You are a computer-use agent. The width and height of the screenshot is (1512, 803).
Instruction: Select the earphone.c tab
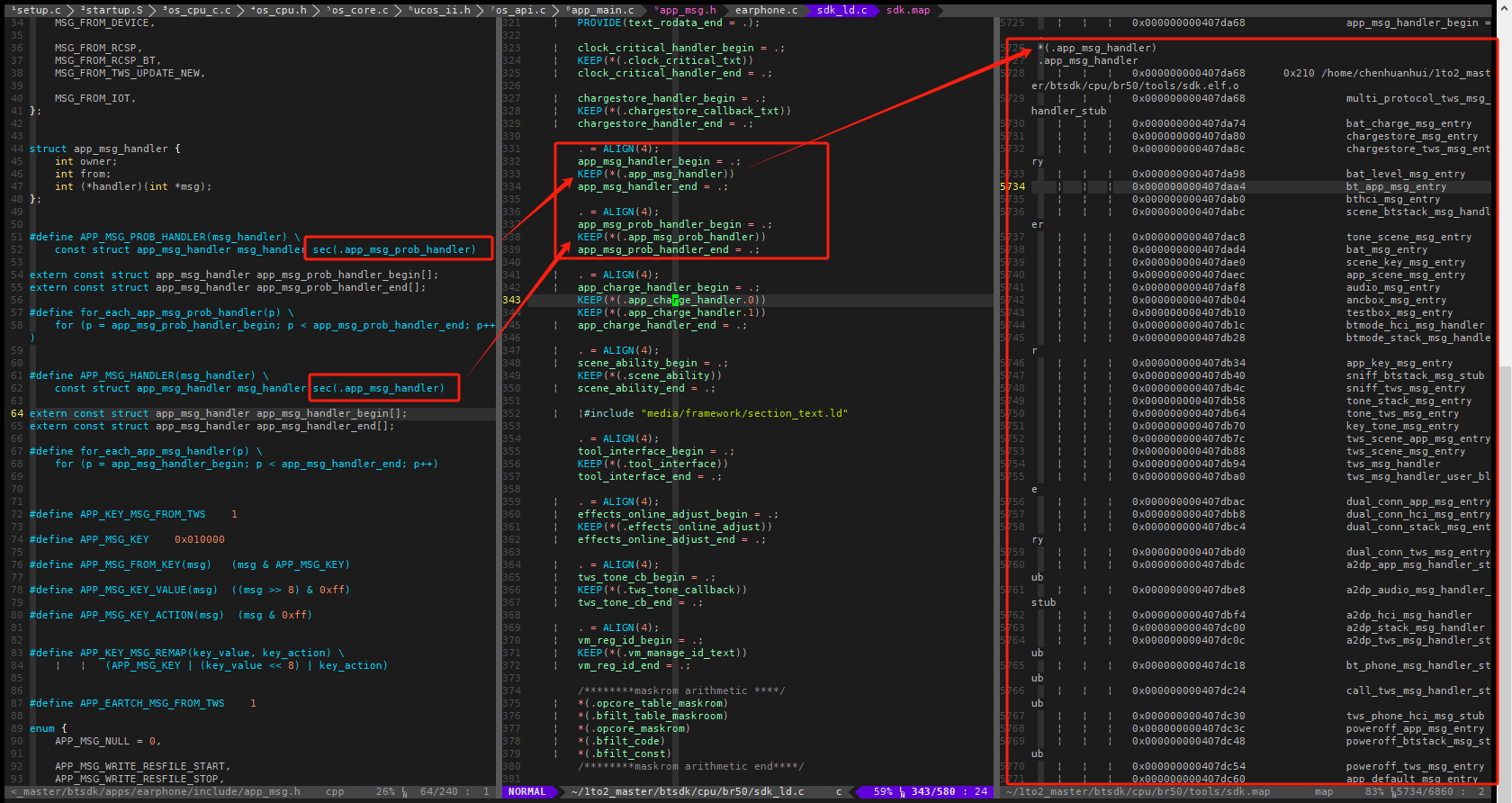[767, 10]
